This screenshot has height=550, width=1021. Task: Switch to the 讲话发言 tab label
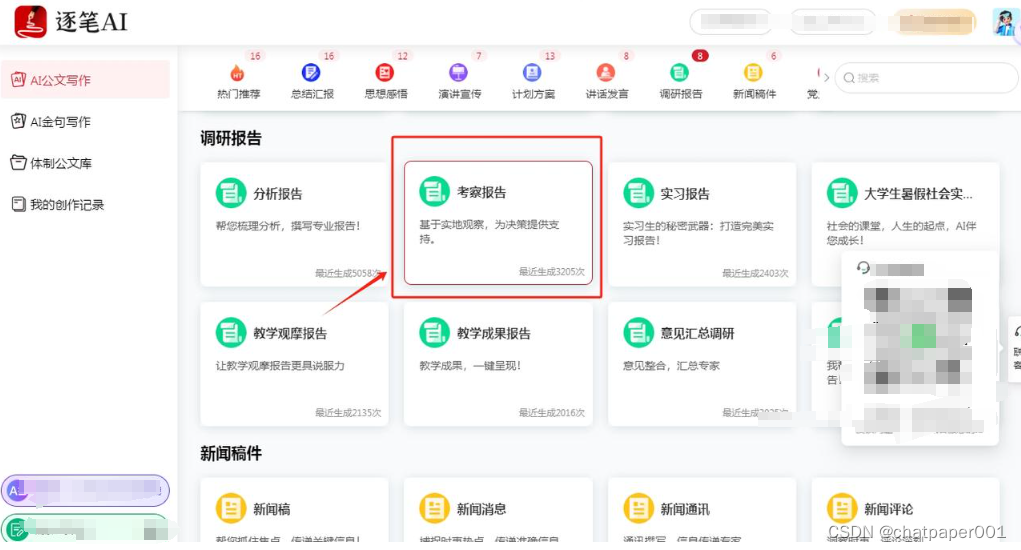607,94
